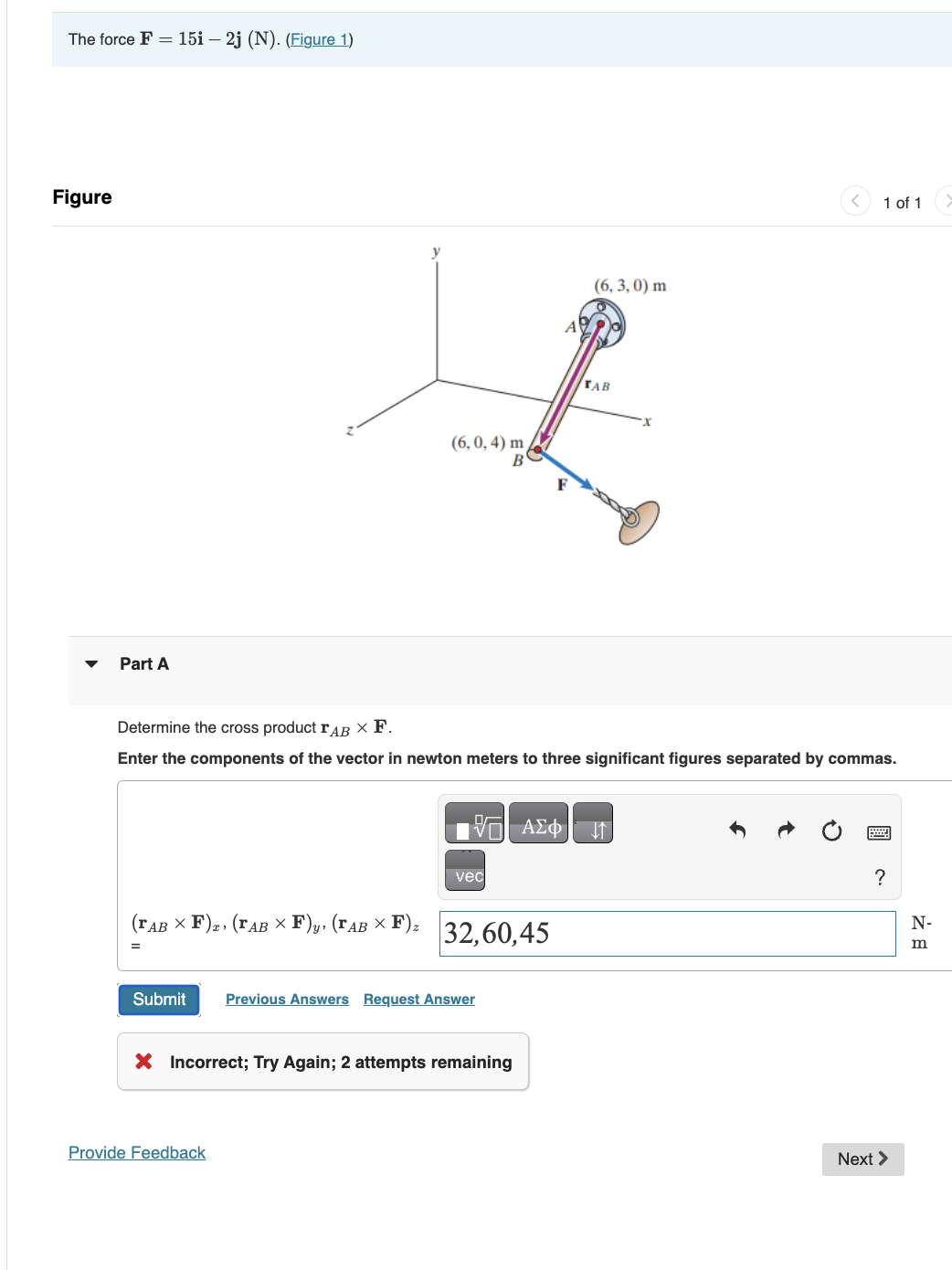952x1270 pixels.
Task: View Previous Answers
Action: (x=287, y=999)
